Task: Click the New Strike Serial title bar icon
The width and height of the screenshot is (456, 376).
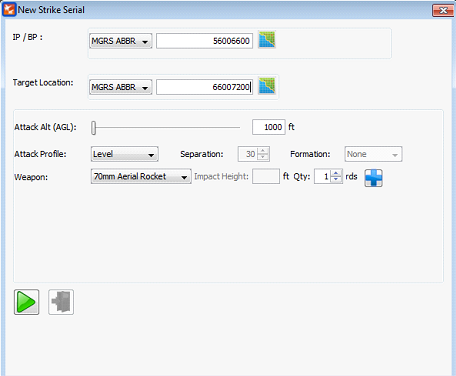Action: click(9, 9)
